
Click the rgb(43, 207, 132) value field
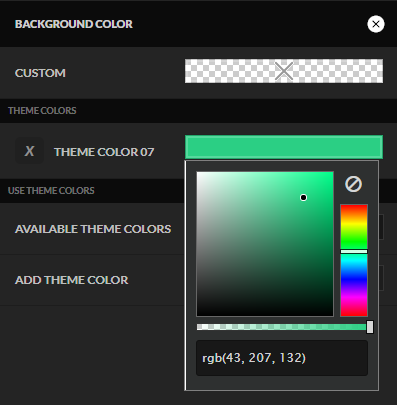(282, 358)
